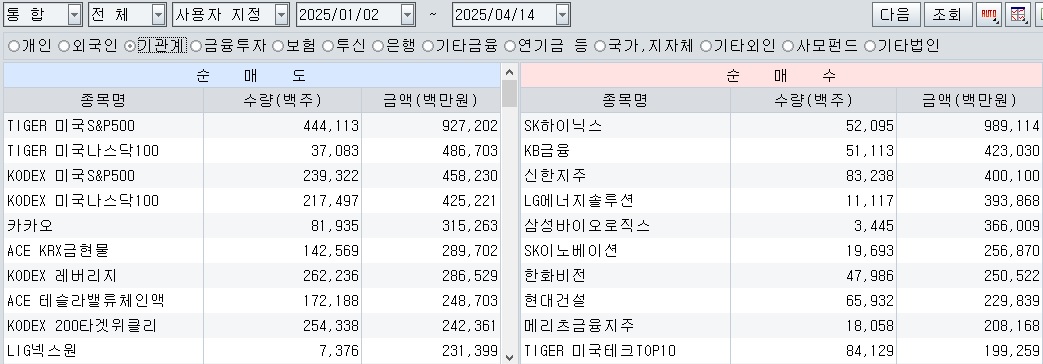Select the ACE KRX금현물 row

[252, 251]
